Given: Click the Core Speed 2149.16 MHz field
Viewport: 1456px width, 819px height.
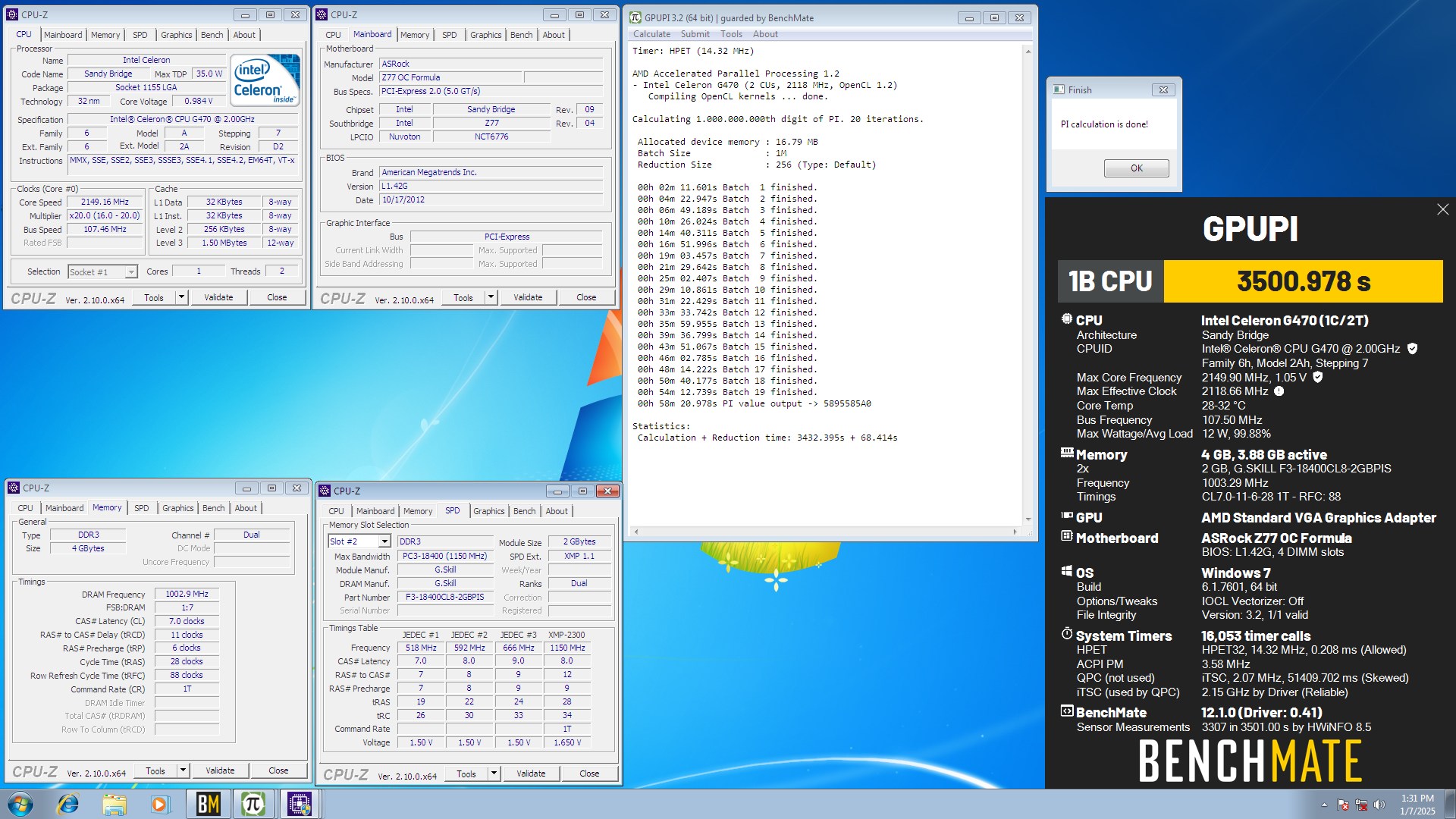Looking at the screenshot, I should pyautogui.click(x=105, y=202).
